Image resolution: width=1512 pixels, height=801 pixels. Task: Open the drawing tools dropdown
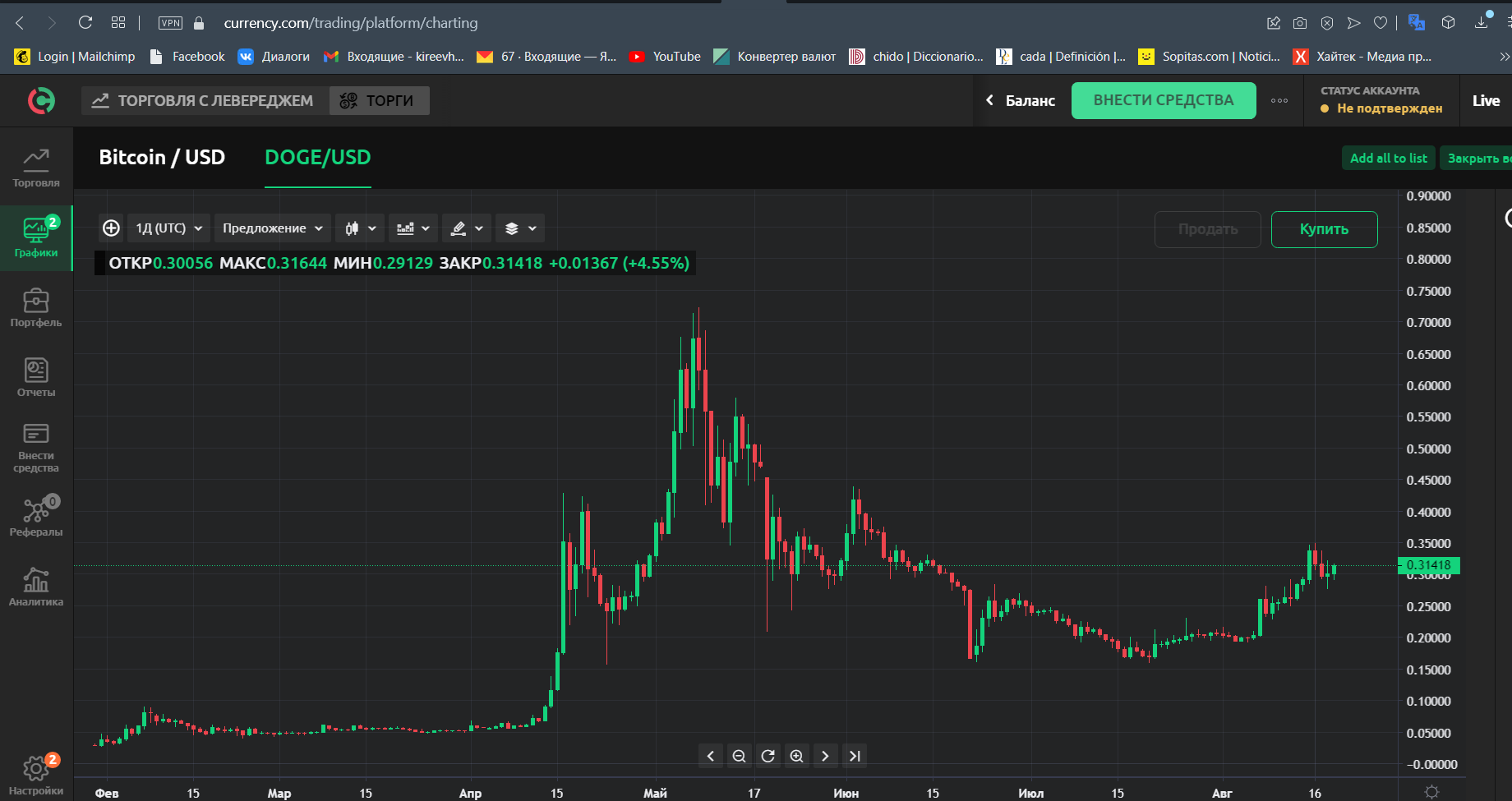467,228
